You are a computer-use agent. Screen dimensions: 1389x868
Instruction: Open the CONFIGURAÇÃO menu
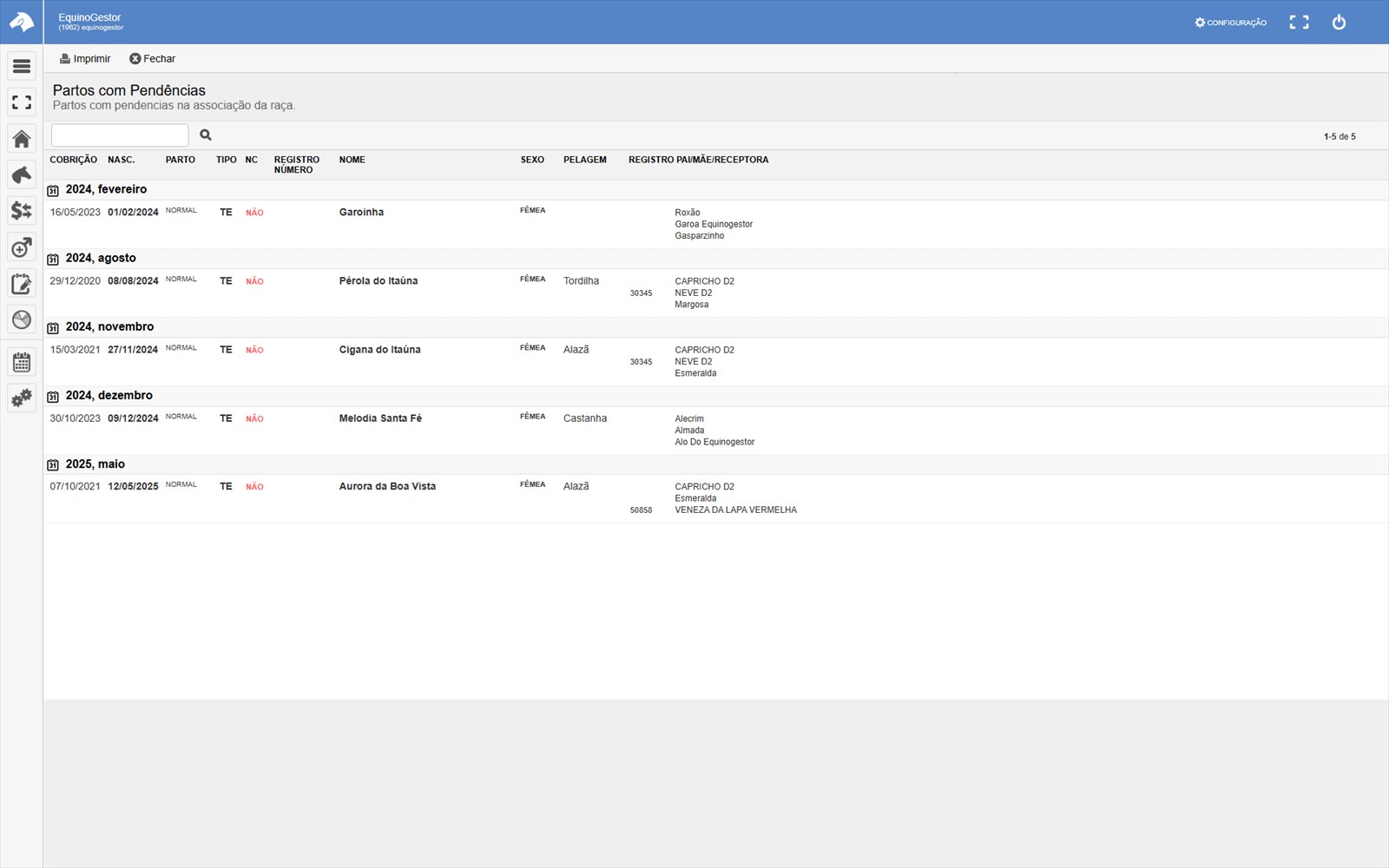[x=1230, y=23]
